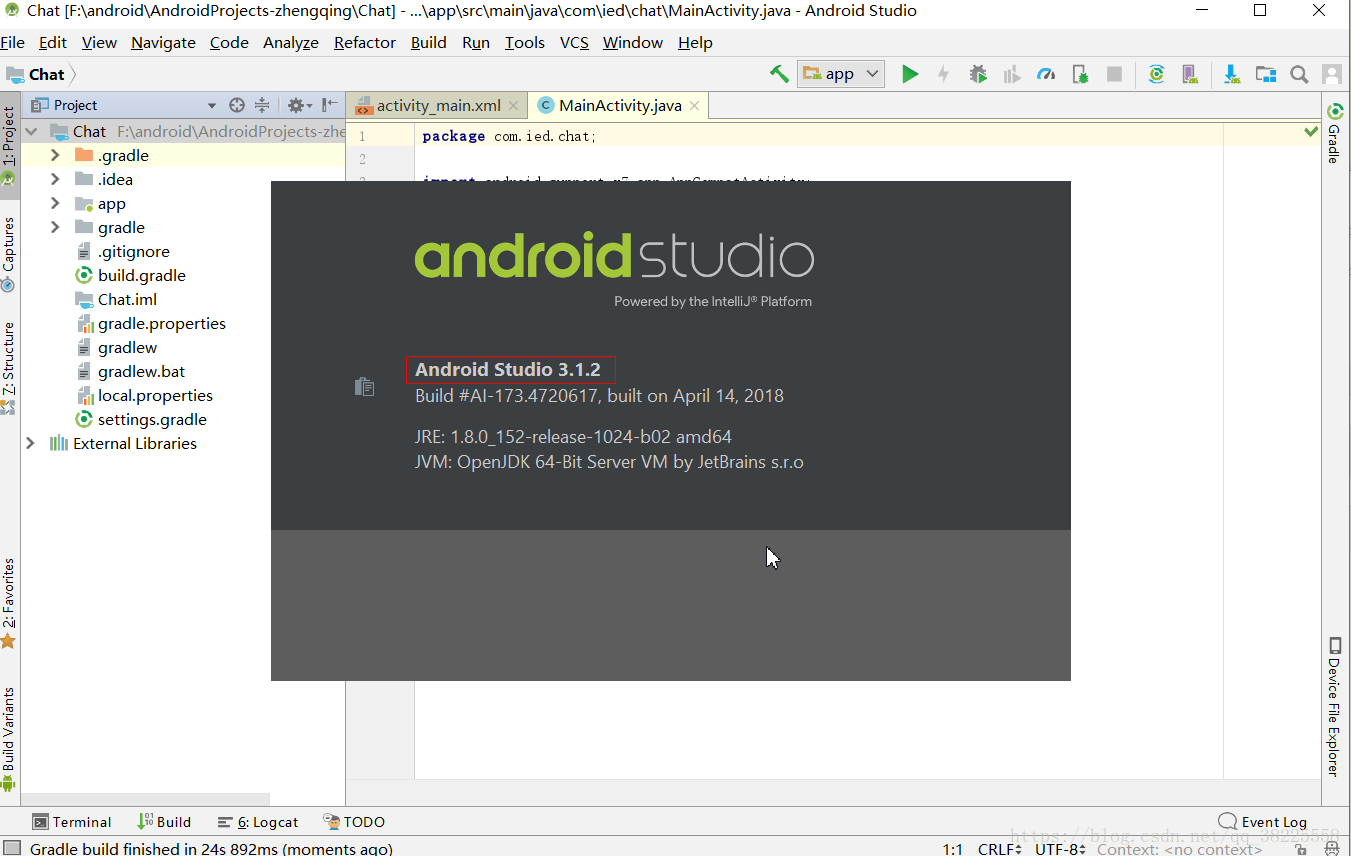Open the Navigate menu

tap(163, 42)
